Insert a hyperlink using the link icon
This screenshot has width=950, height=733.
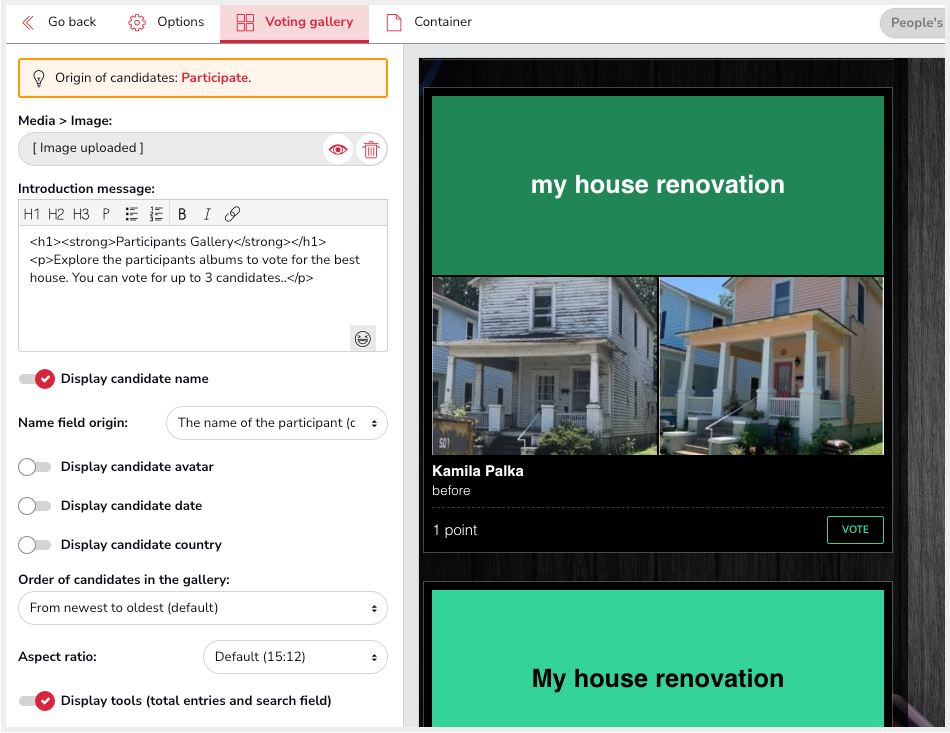pos(232,214)
